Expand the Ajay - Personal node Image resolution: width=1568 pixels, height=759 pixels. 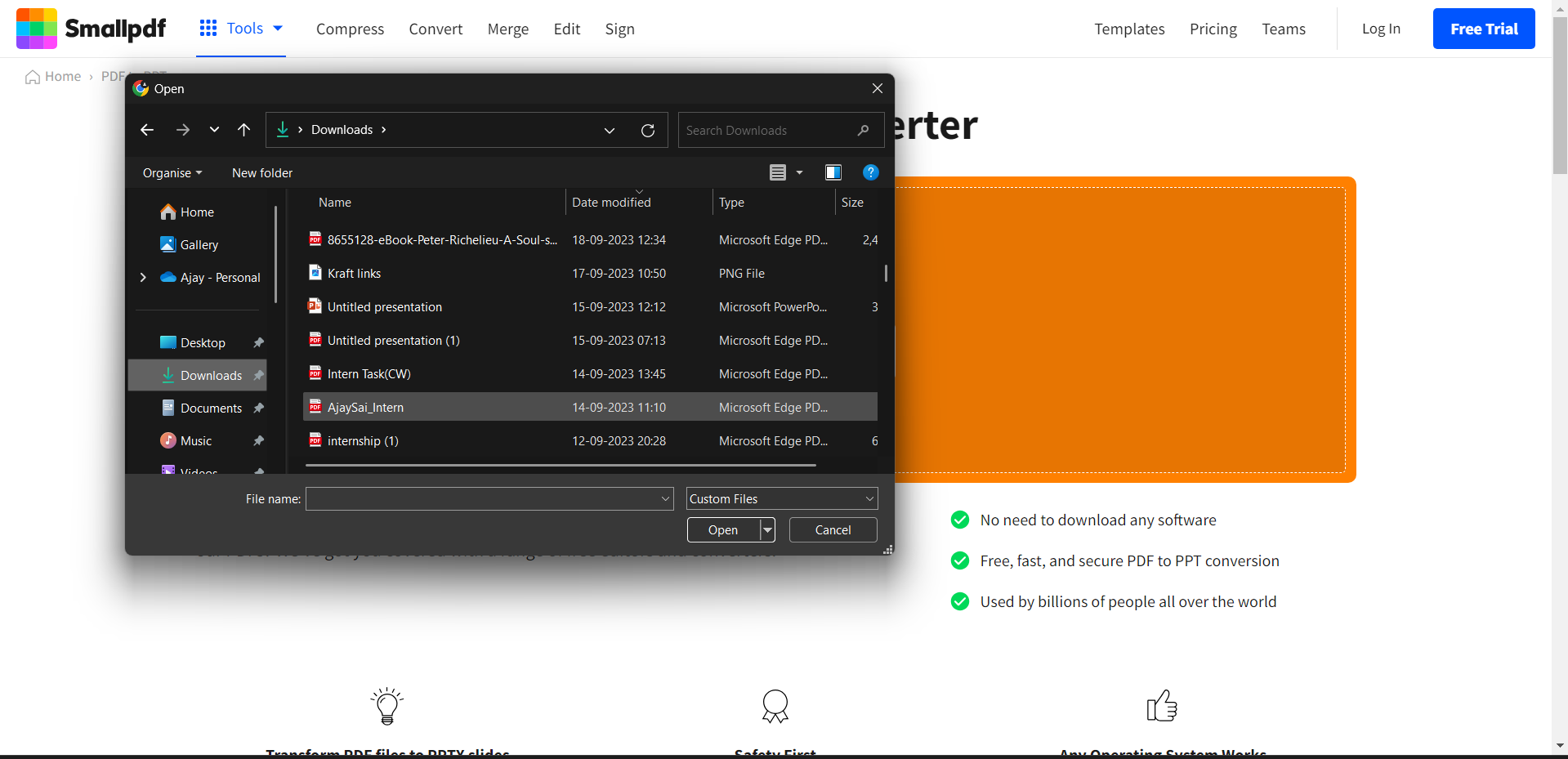coord(143,278)
